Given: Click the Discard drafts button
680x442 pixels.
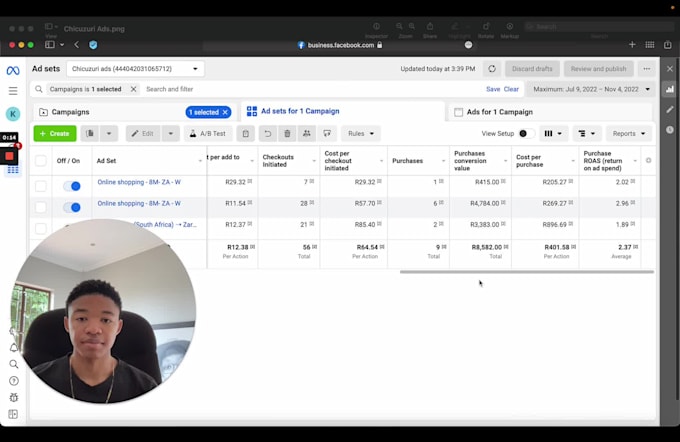Looking at the screenshot, I should pos(532,69).
